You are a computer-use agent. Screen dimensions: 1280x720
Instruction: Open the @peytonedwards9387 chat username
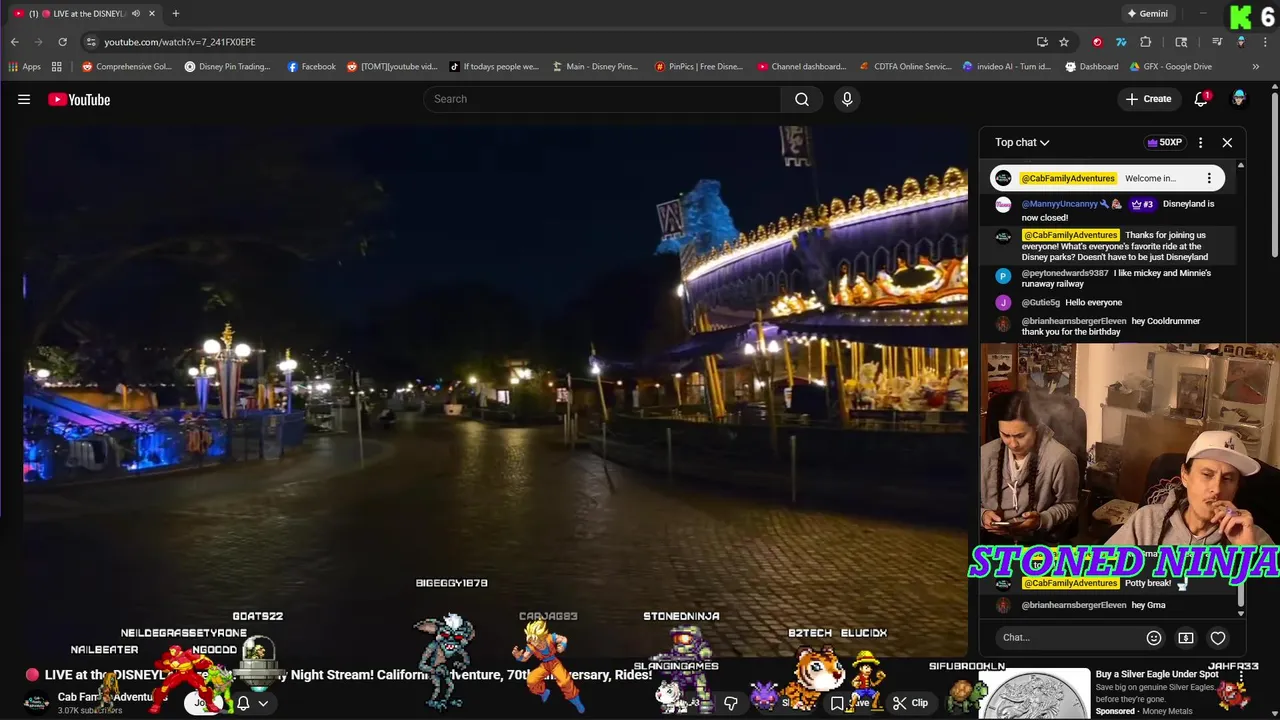(1065, 273)
